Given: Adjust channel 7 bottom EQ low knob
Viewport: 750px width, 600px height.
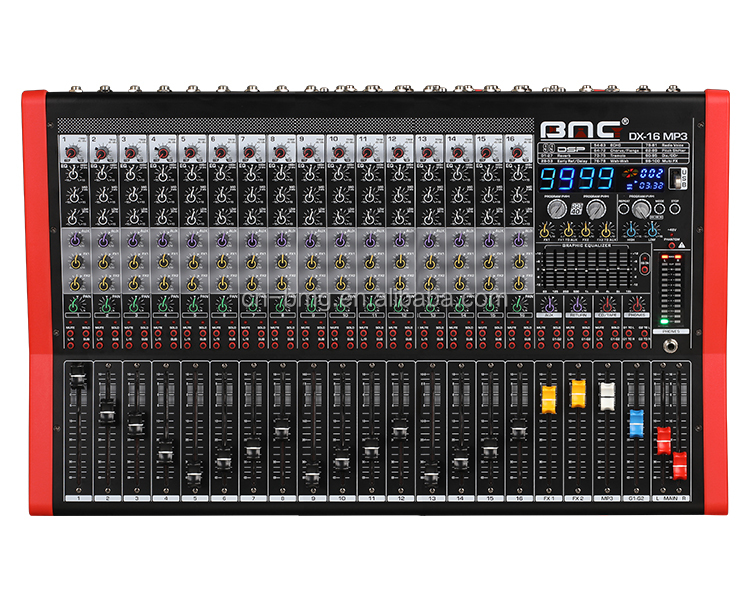Looking at the screenshot, I should (x=251, y=218).
